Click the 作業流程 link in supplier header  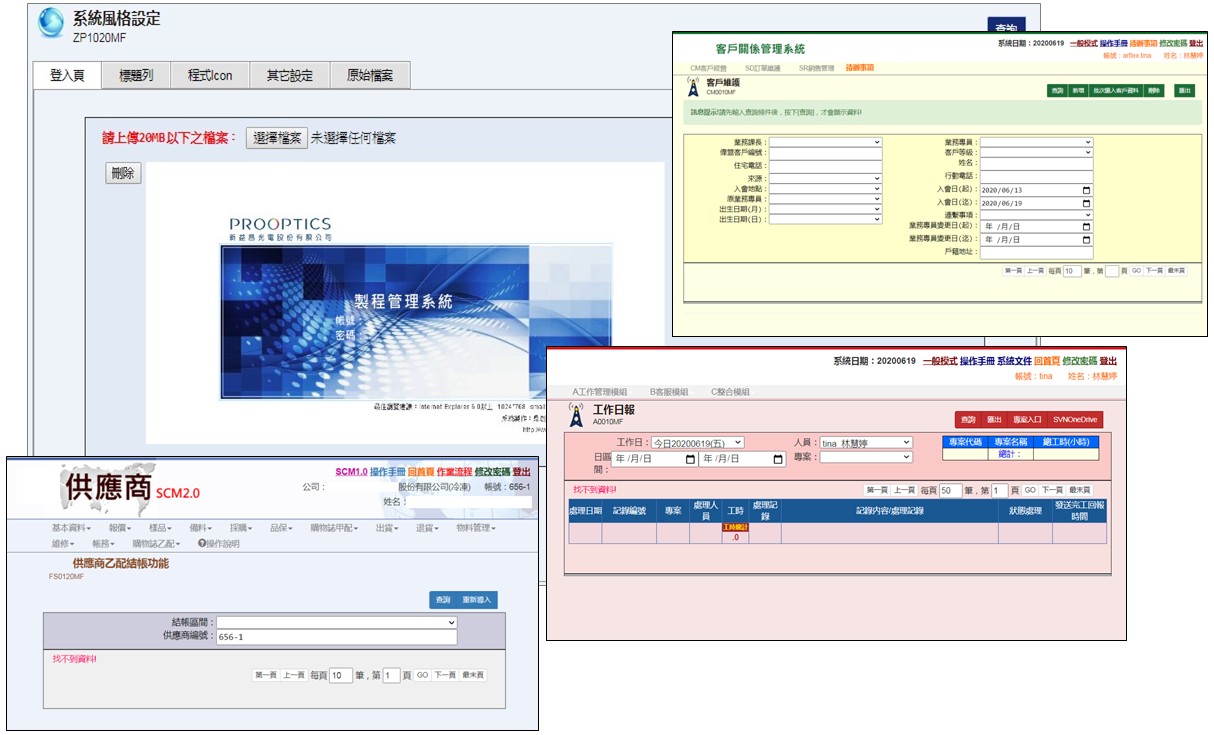(453, 471)
